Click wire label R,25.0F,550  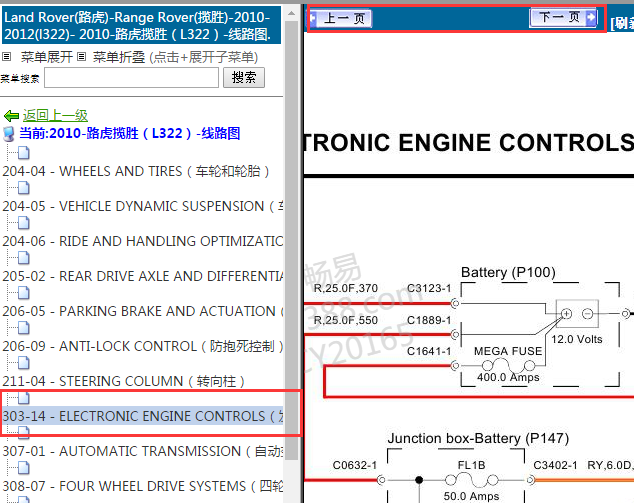click(346, 320)
